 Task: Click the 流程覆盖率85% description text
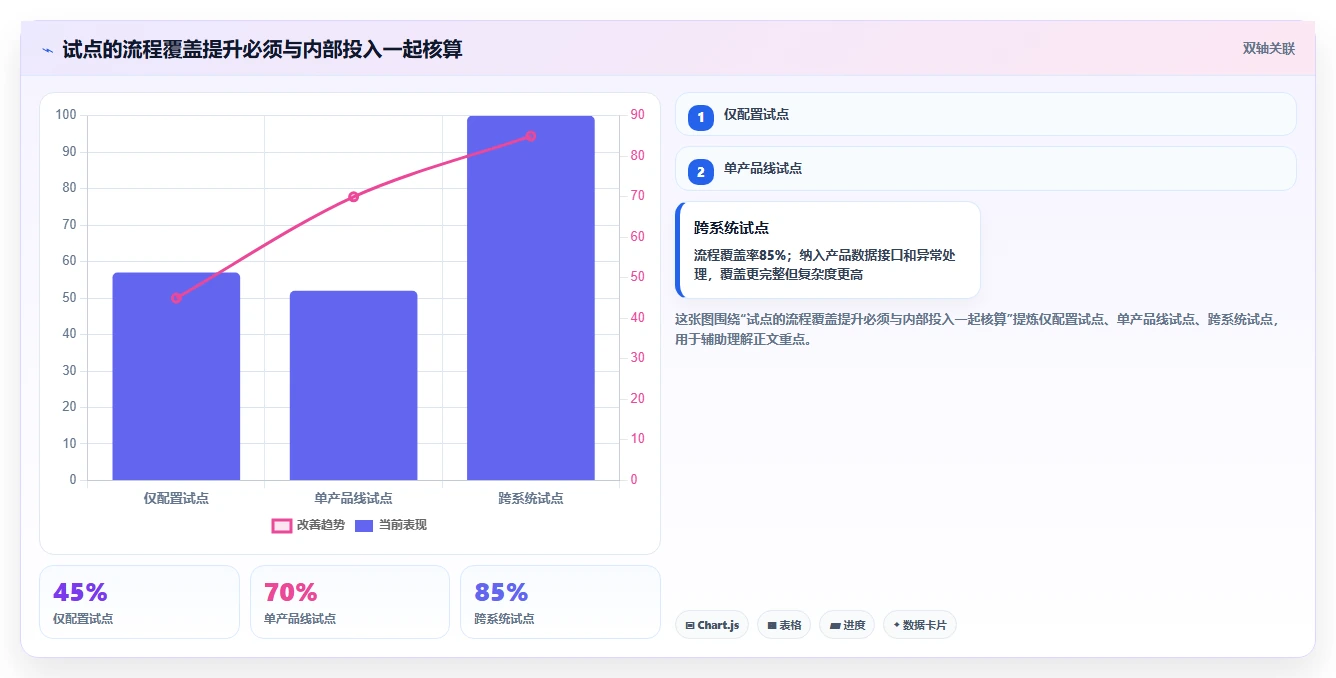click(x=825, y=264)
